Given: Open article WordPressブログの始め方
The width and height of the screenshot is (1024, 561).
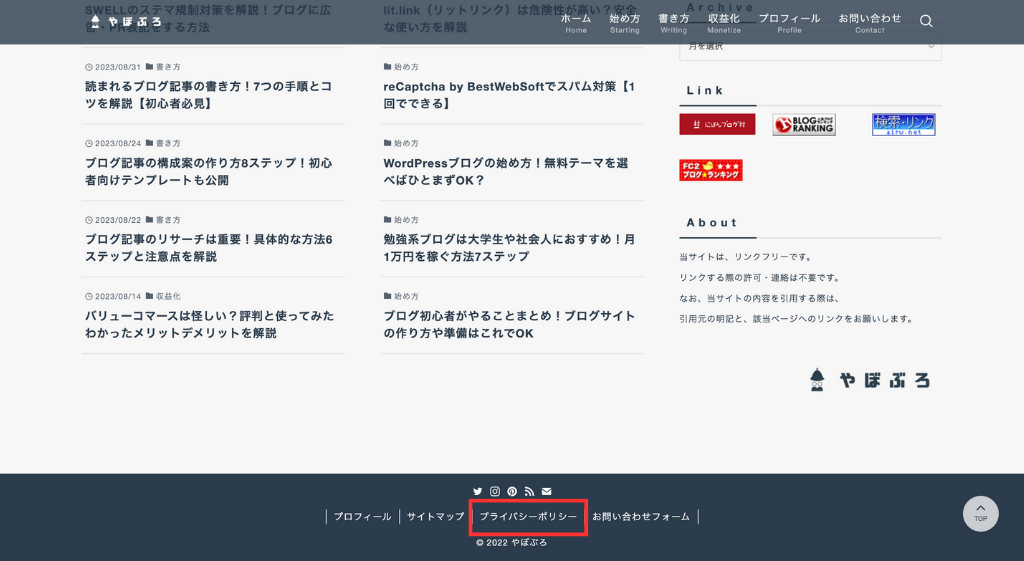Looking at the screenshot, I should tap(506, 171).
